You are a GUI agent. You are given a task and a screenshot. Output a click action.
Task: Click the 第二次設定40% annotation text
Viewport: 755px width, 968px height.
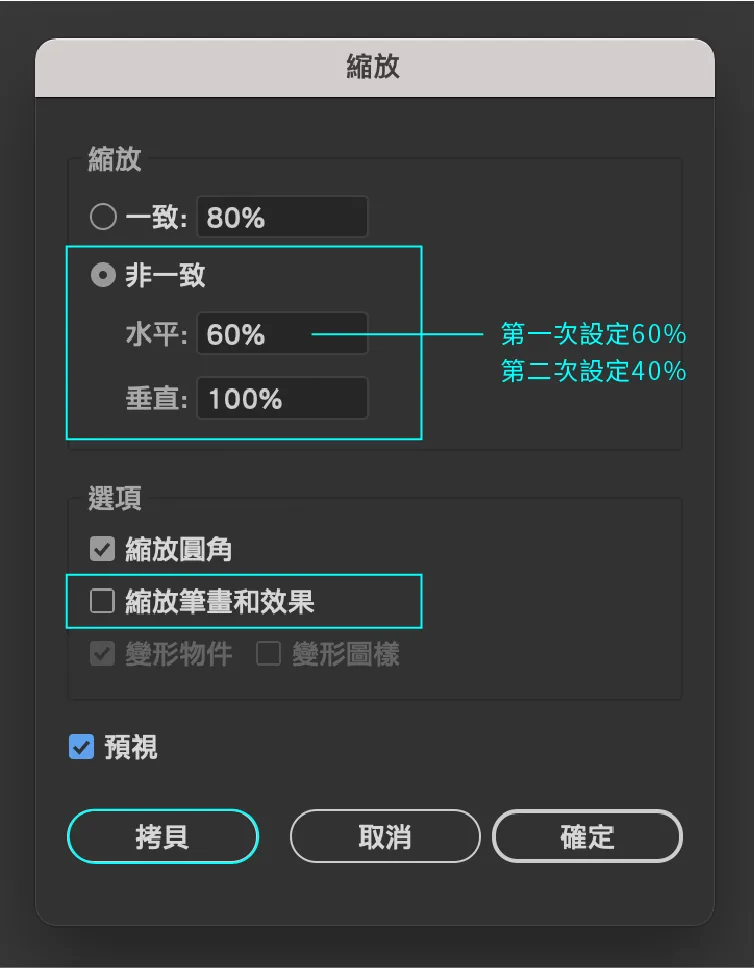click(593, 371)
